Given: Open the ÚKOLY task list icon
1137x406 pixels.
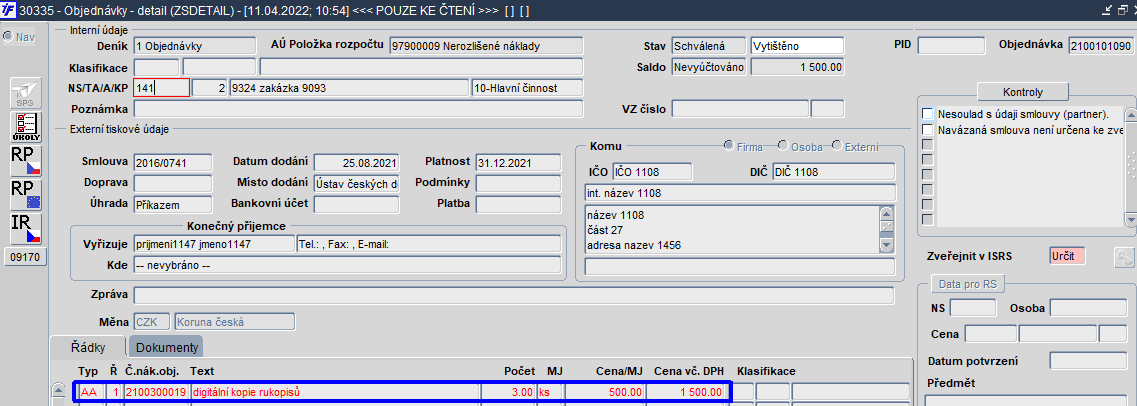Looking at the screenshot, I should (x=25, y=128).
